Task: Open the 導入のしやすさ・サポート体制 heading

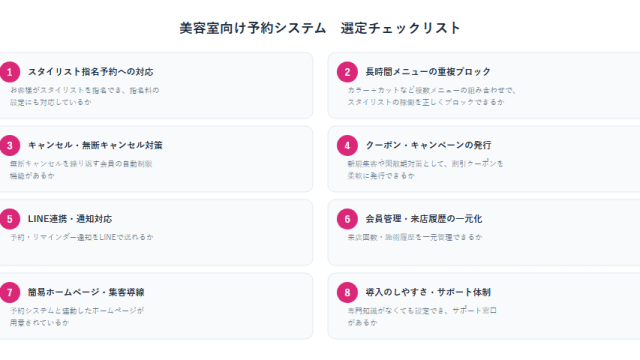Action: click(428, 292)
